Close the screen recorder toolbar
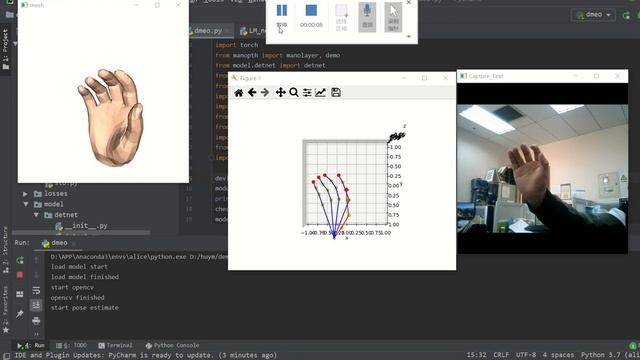640x360 pixels. (409, 2)
